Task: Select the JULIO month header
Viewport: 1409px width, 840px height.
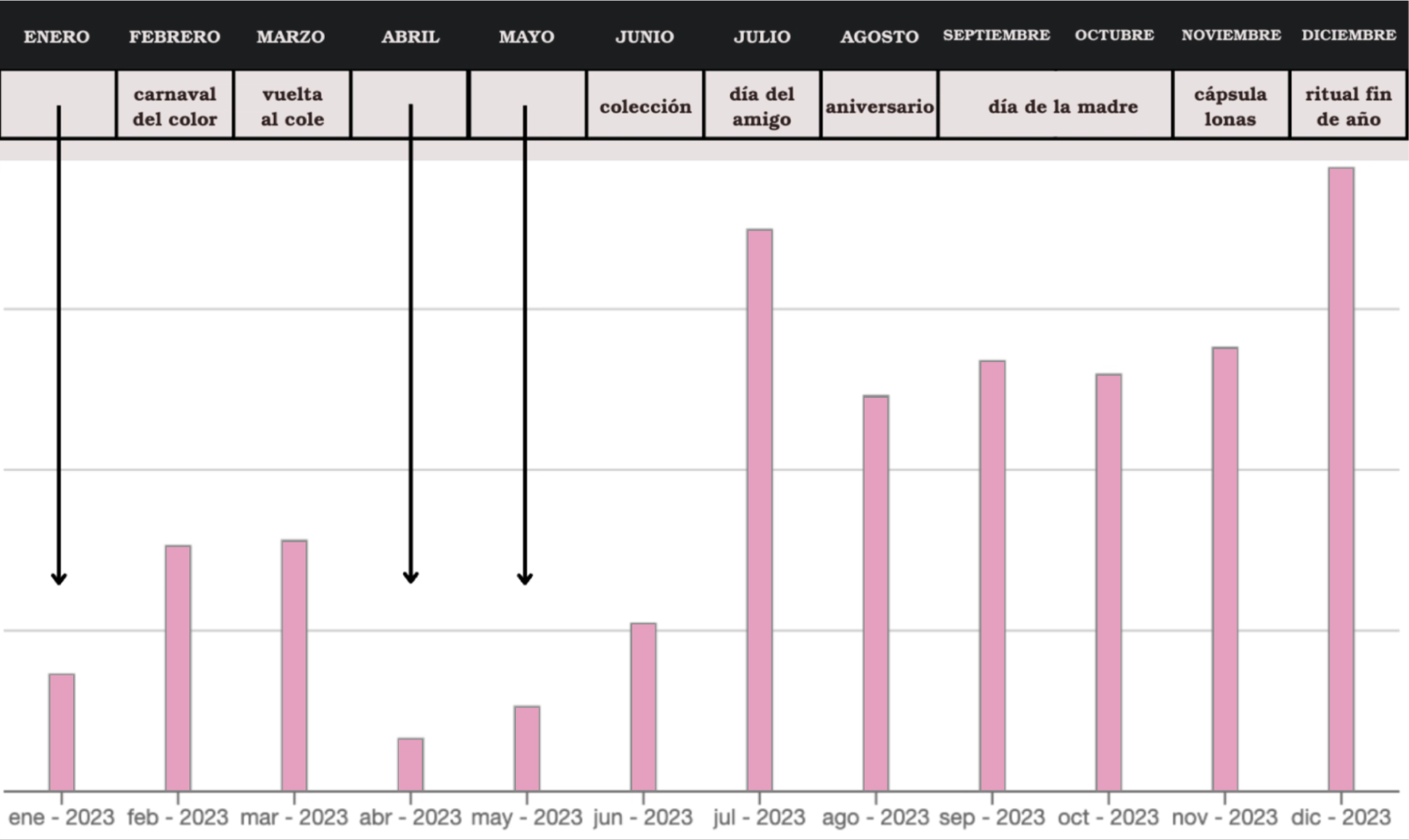Action: (x=762, y=37)
